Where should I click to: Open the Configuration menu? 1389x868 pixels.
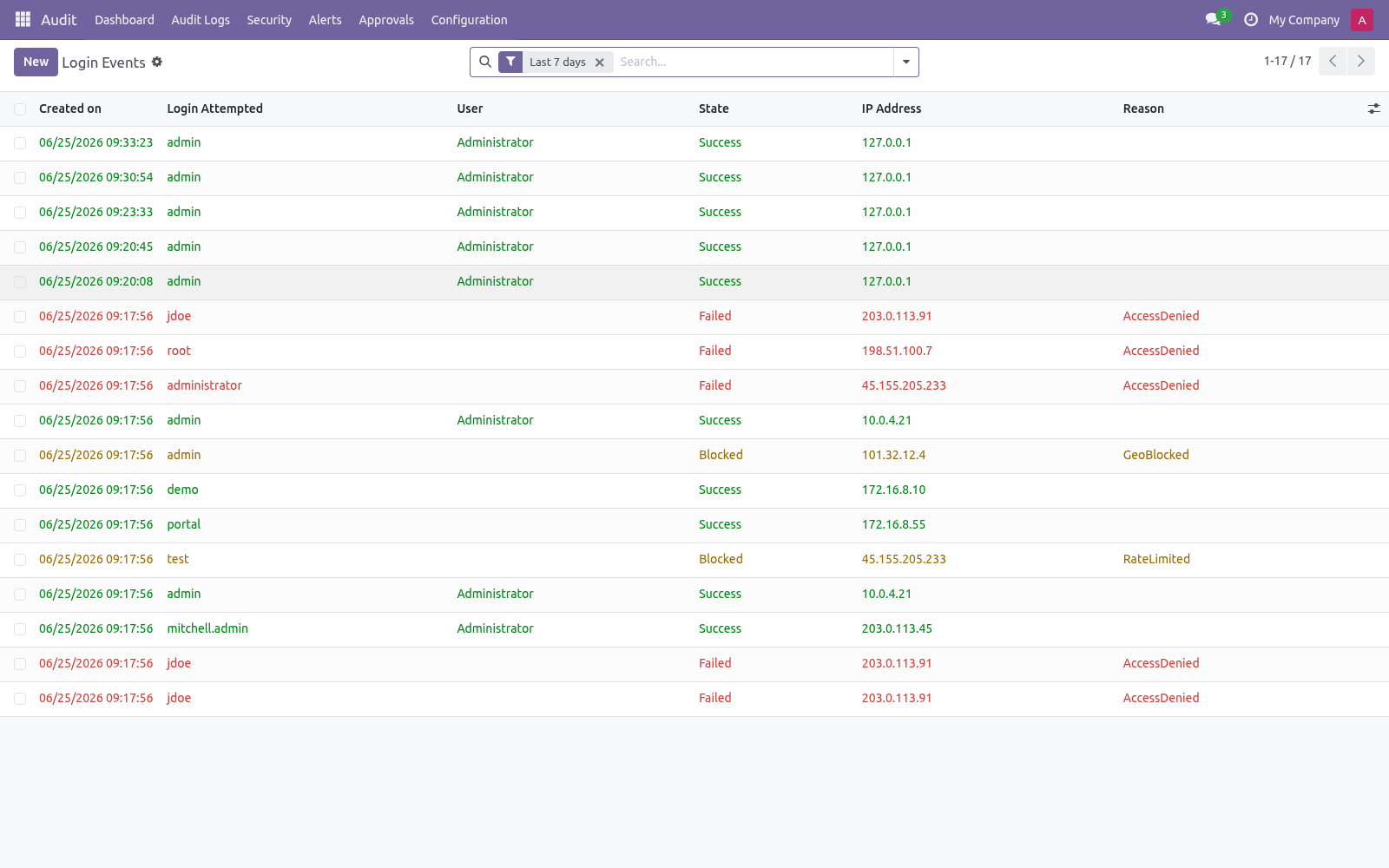(469, 20)
